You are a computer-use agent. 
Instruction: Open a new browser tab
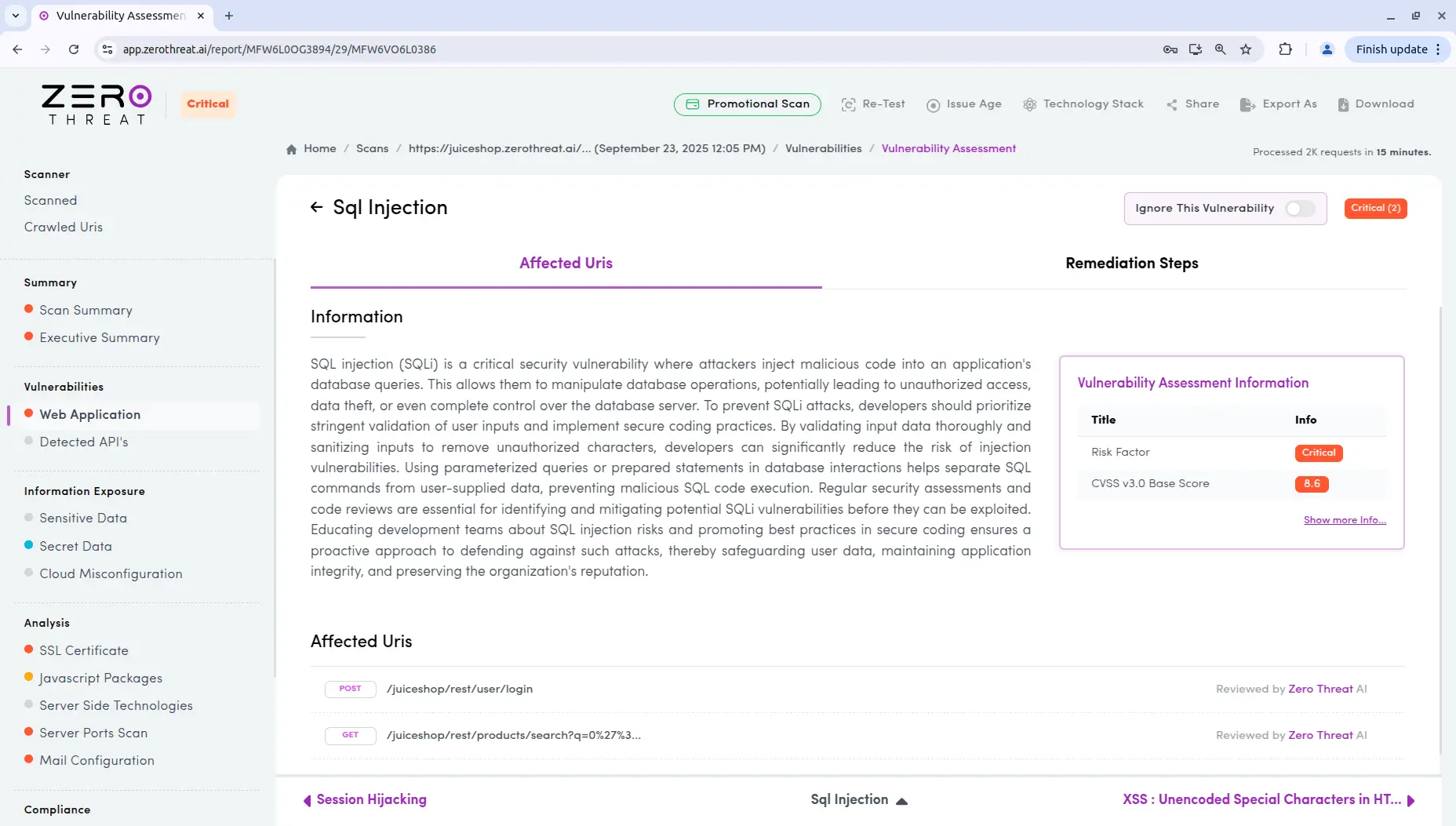pos(229,16)
